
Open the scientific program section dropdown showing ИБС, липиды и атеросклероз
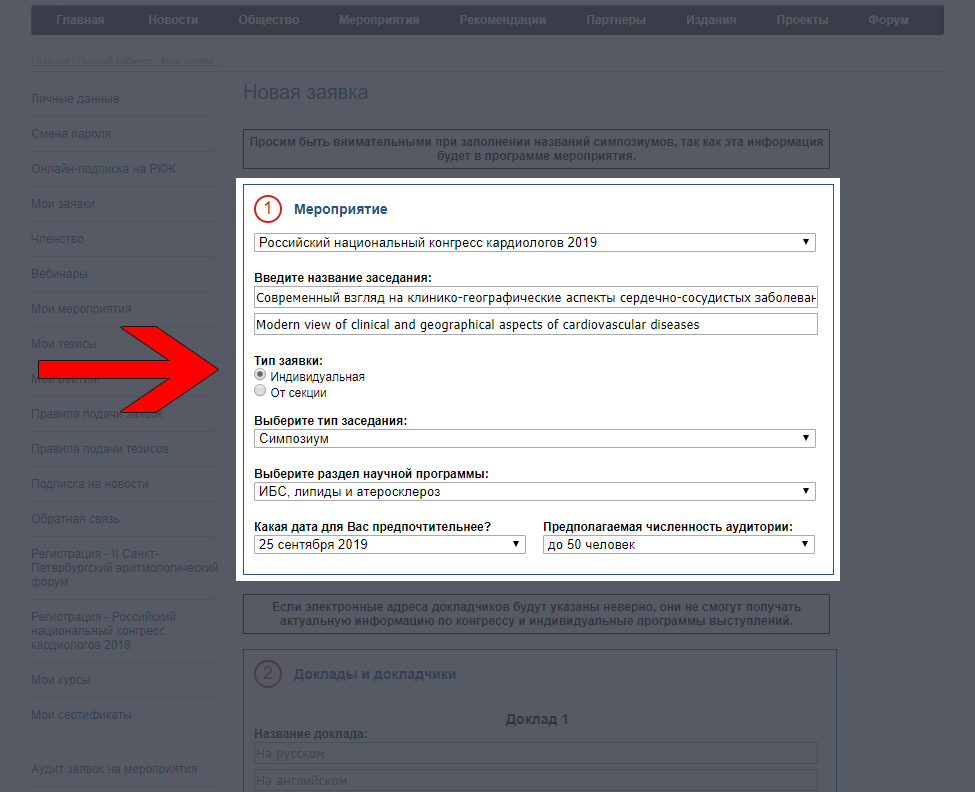tap(535, 492)
